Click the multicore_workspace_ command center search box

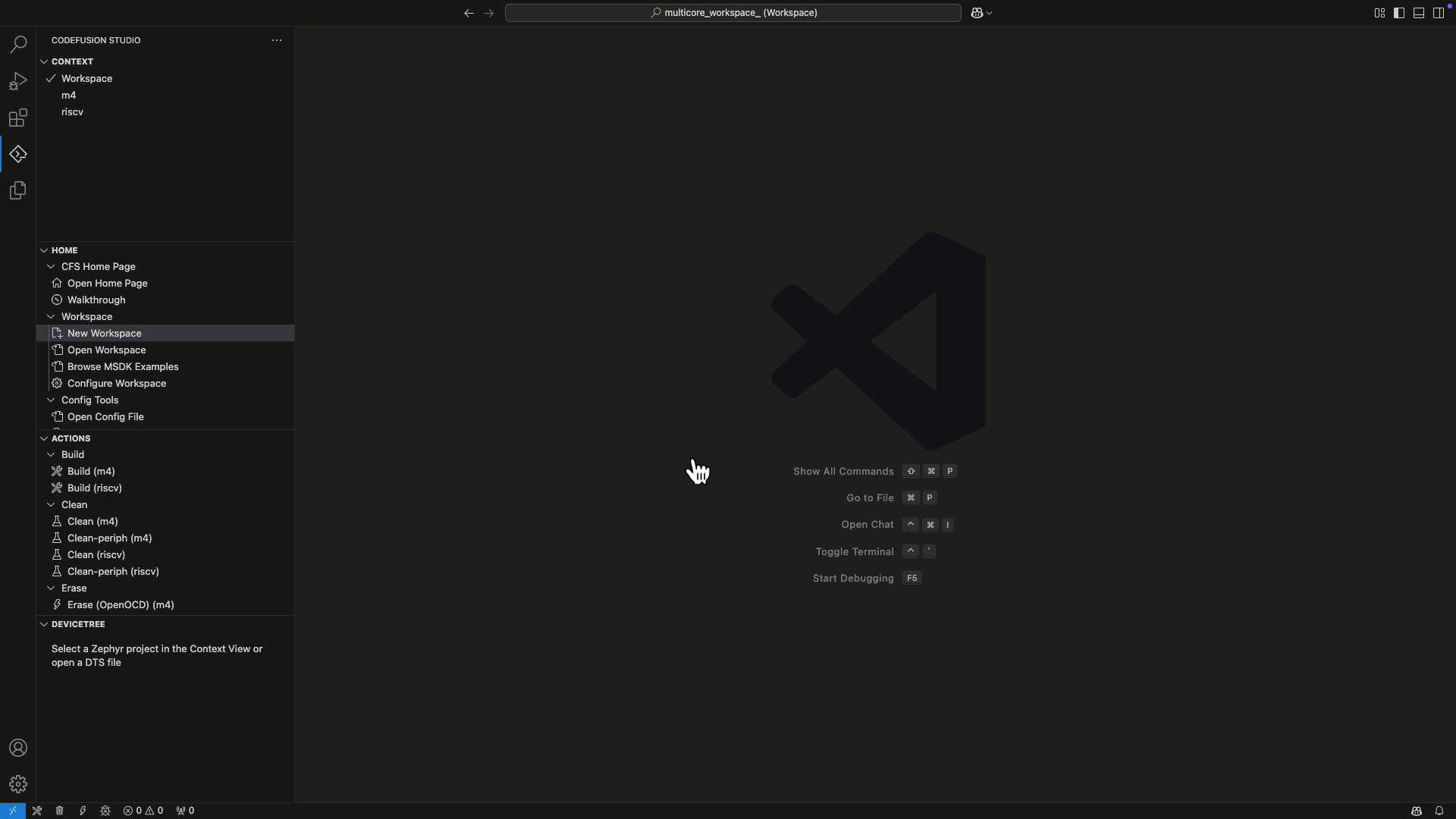coord(733,13)
